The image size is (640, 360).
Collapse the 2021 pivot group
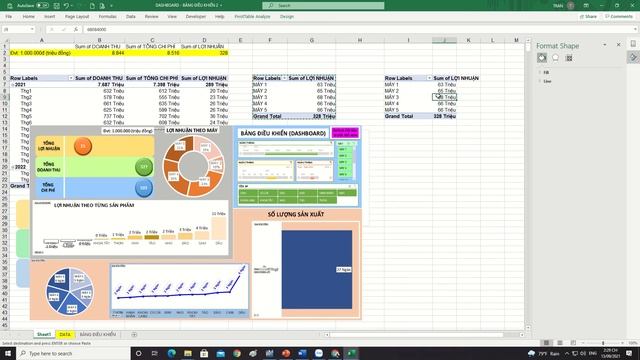coord(12,84)
